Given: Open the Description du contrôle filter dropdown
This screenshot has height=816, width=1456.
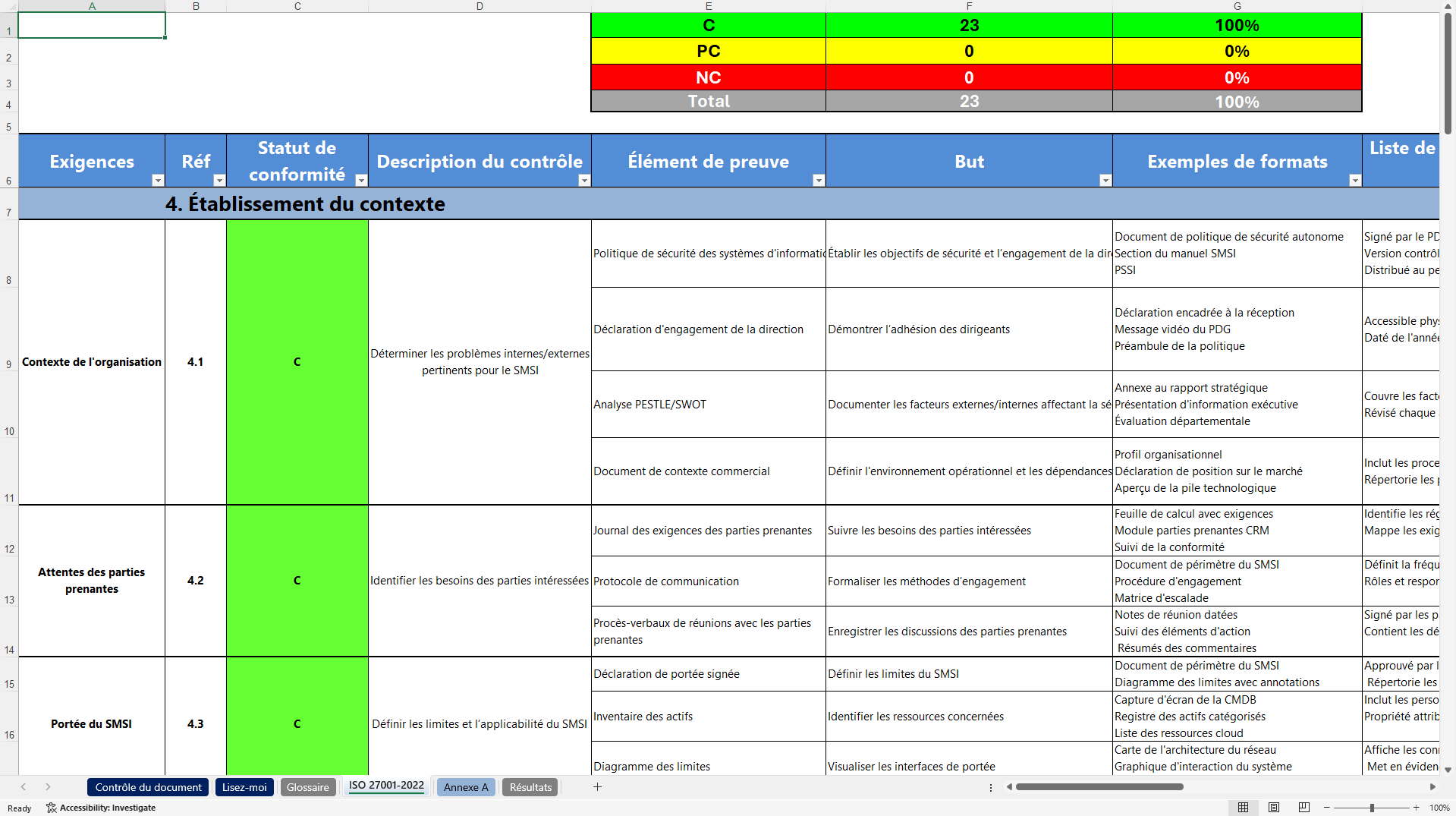Looking at the screenshot, I should click(x=584, y=181).
